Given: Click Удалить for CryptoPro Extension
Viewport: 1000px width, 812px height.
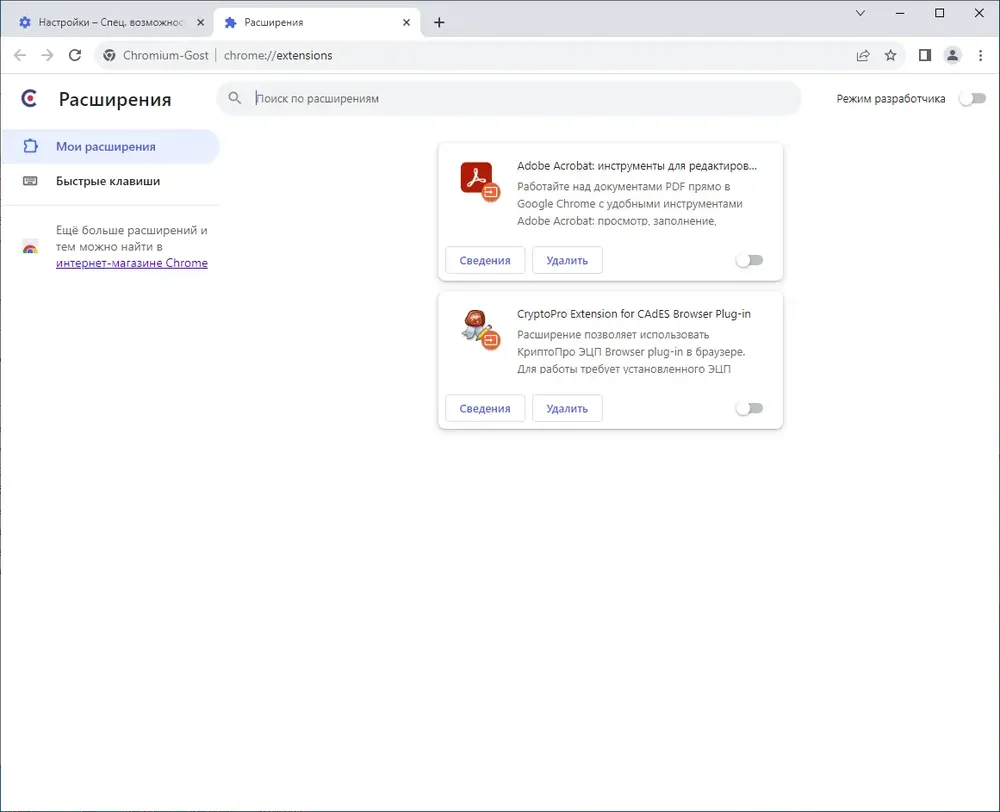Looking at the screenshot, I should click(x=567, y=408).
